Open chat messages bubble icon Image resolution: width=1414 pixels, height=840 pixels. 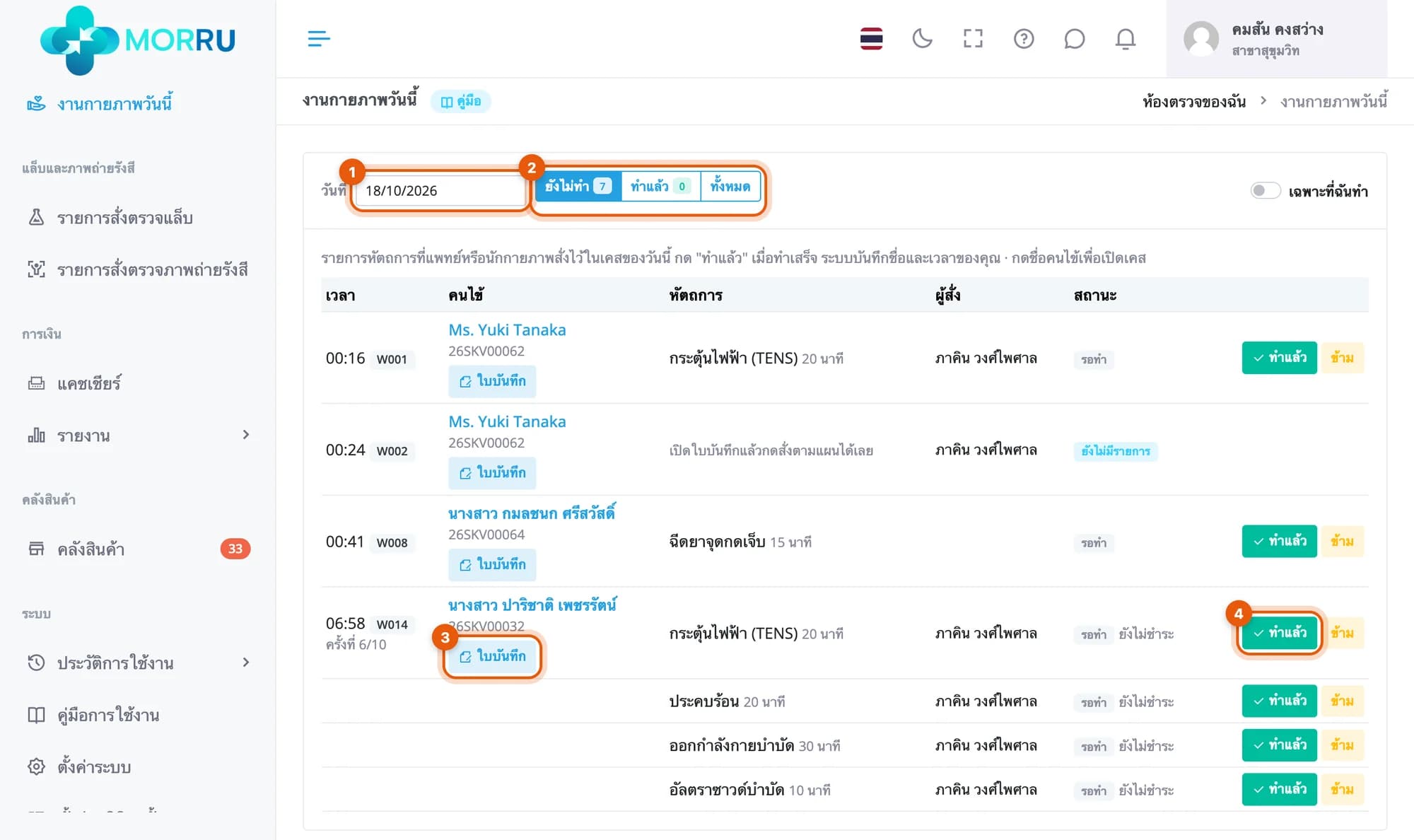click(1074, 38)
